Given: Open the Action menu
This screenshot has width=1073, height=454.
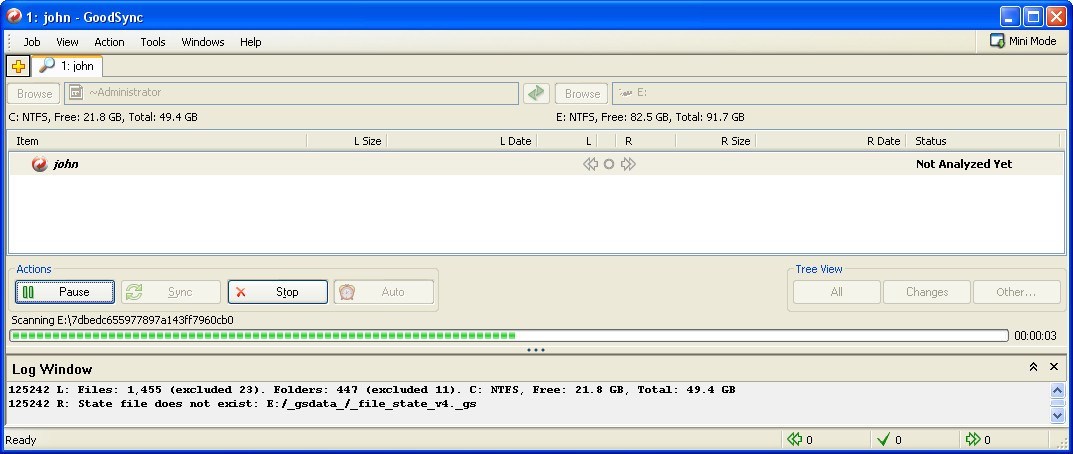Looking at the screenshot, I should tap(109, 42).
